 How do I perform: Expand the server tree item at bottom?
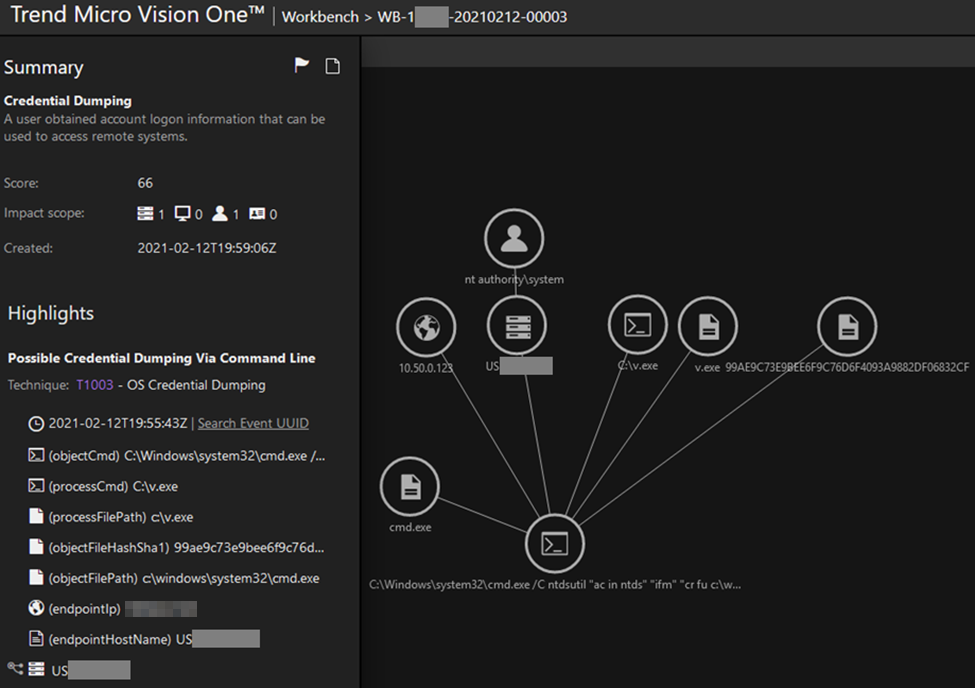14,669
